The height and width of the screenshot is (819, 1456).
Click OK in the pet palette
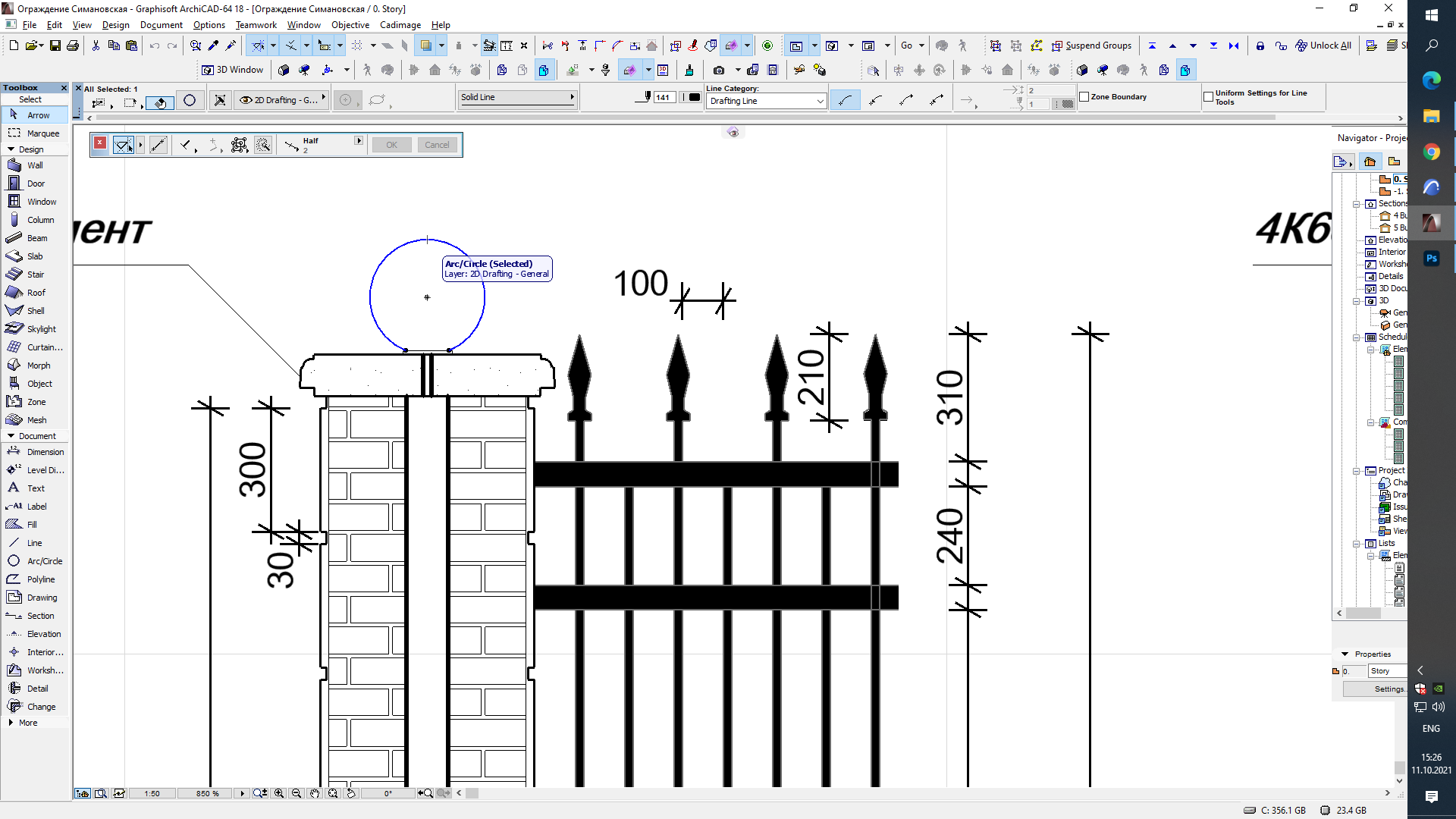(391, 145)
